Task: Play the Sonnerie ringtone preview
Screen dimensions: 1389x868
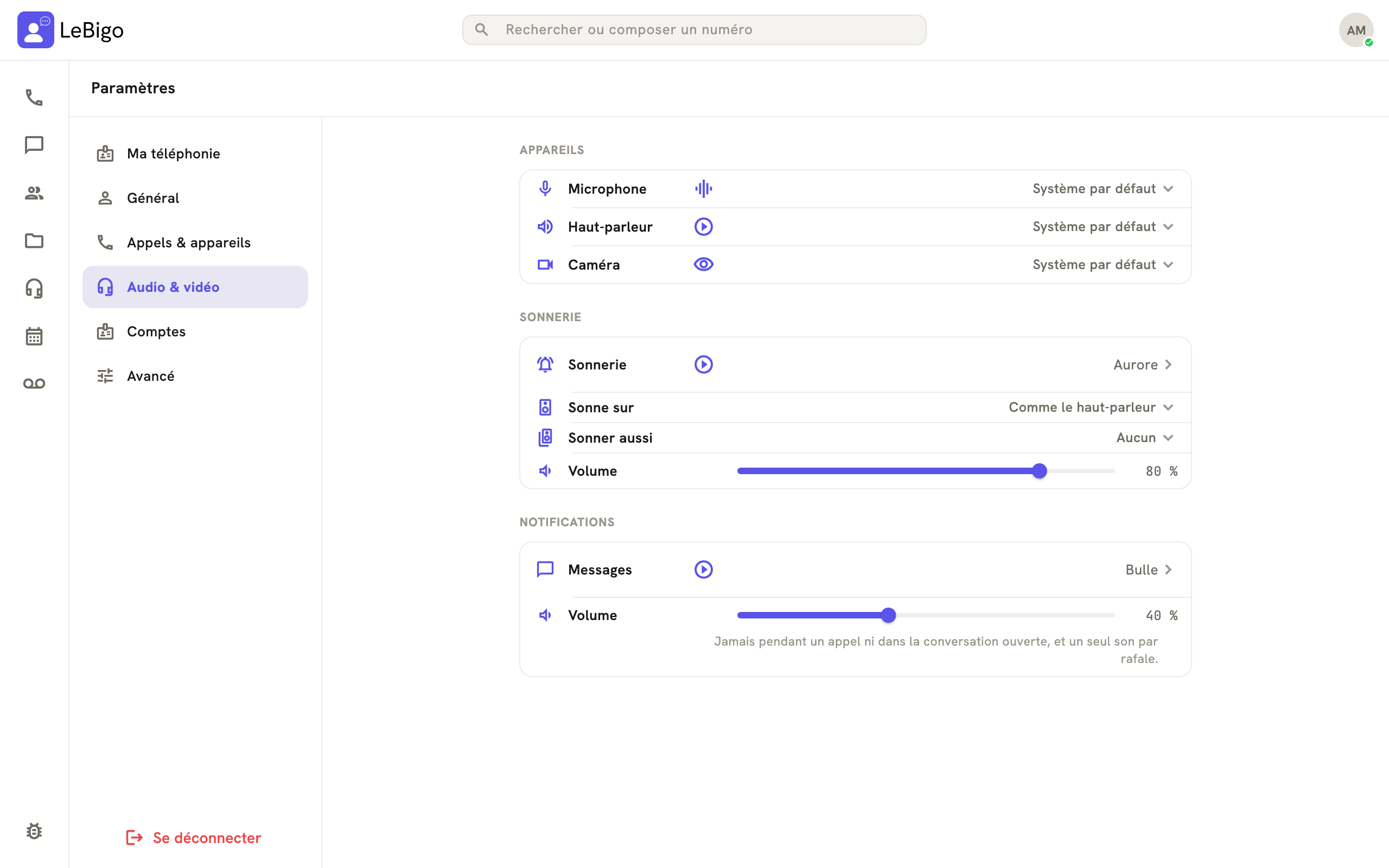Action: [703, 365]
